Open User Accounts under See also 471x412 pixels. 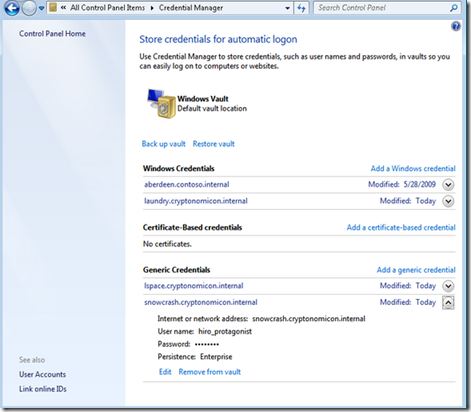42,374
